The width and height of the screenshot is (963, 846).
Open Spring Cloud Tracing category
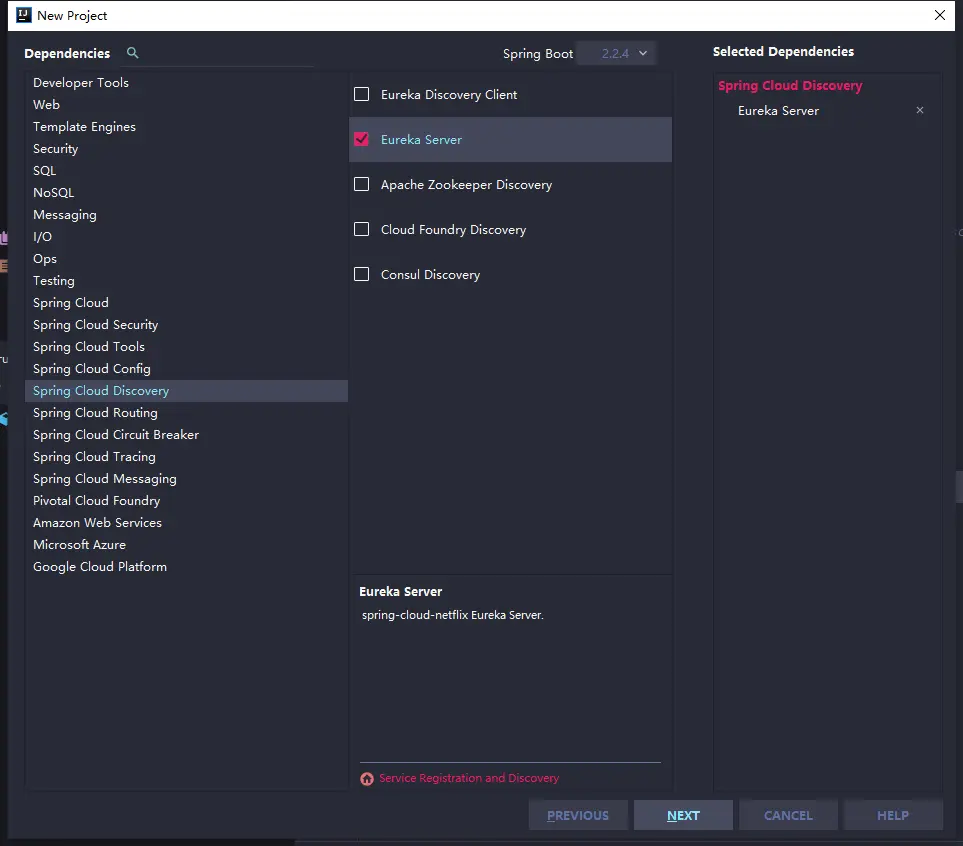(x=187, y=456)
